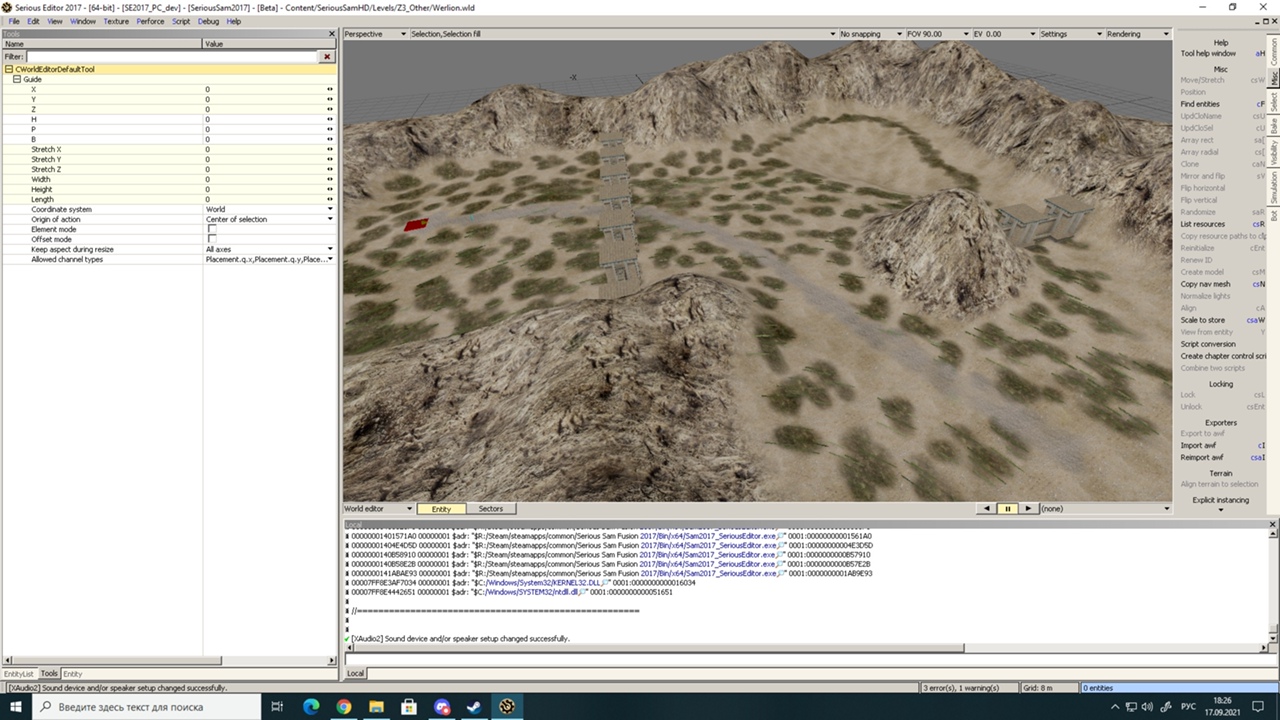Open the Local console tab

[x=355, y=674]
